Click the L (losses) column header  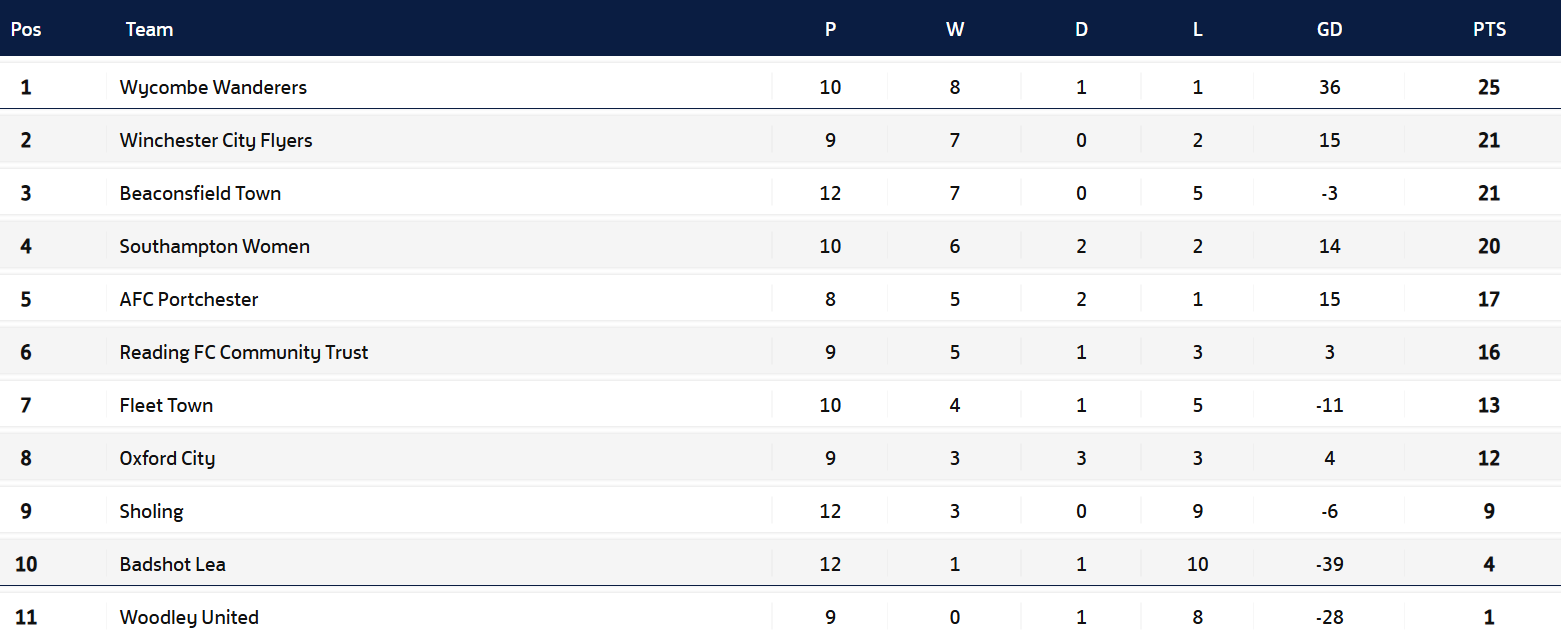tap(1197, 29)
